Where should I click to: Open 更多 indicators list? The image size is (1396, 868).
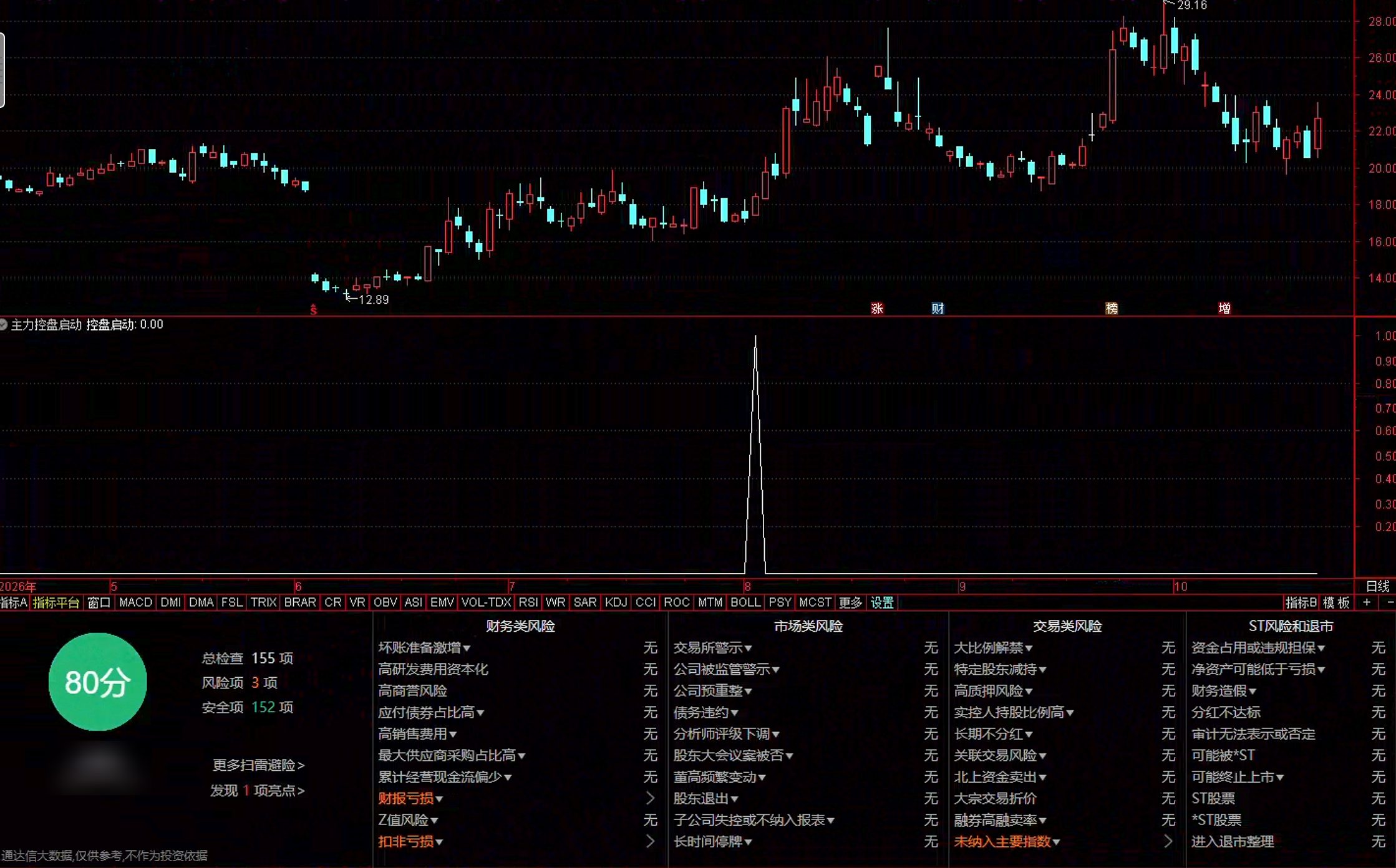(x=850, y=602)
